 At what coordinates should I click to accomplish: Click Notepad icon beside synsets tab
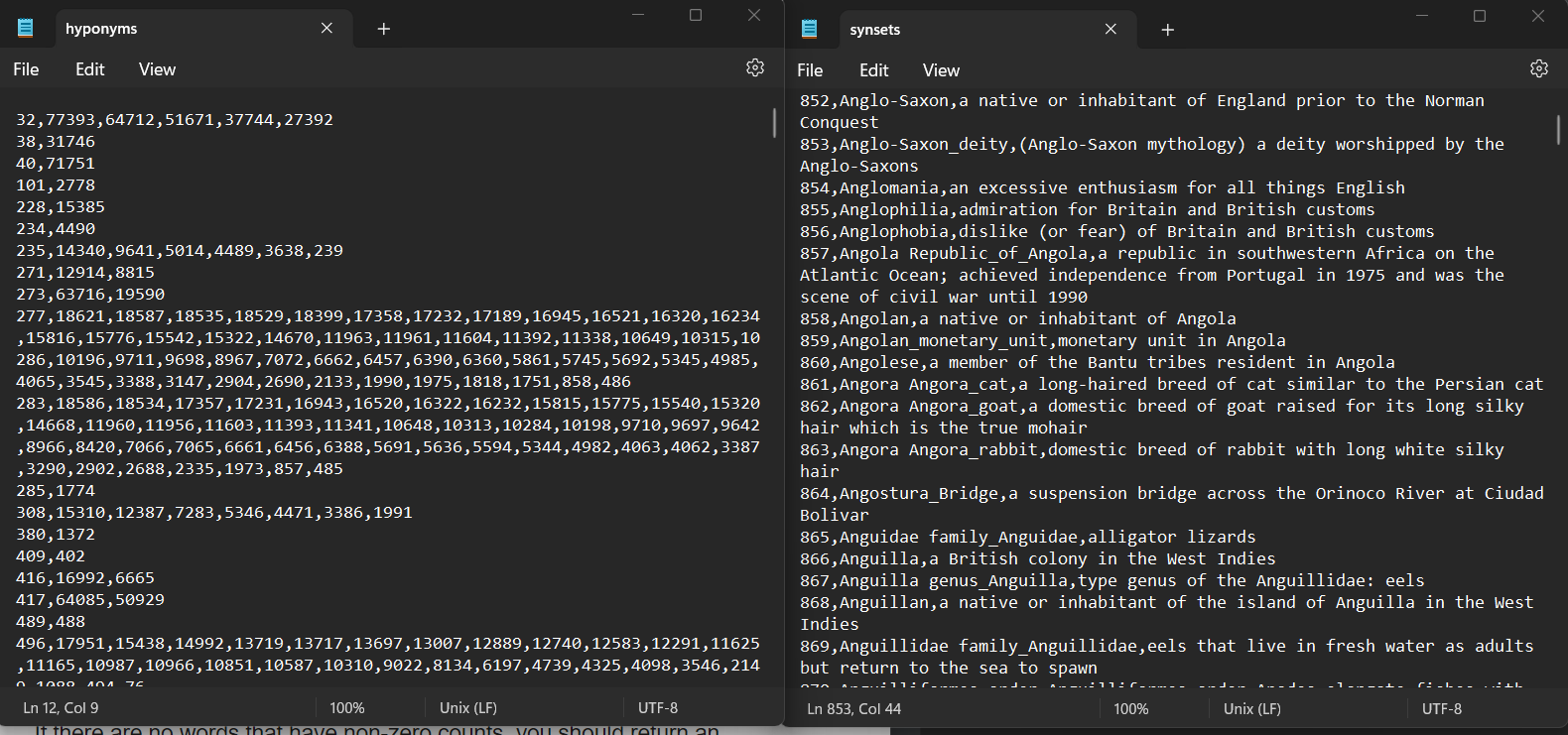point(810,29)
